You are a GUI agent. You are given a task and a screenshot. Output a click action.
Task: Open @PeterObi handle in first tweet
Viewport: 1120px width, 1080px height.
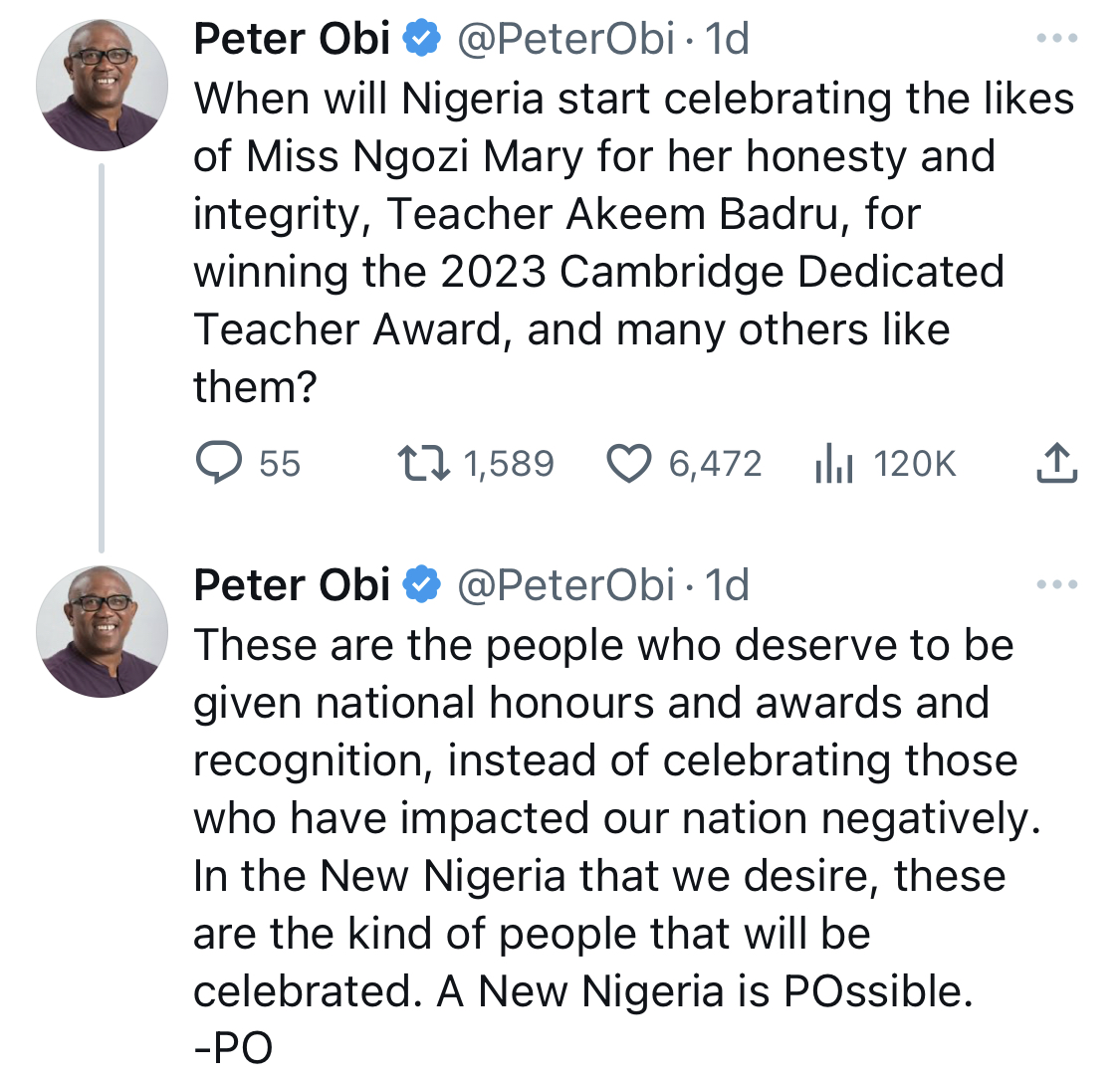(565, 39)
